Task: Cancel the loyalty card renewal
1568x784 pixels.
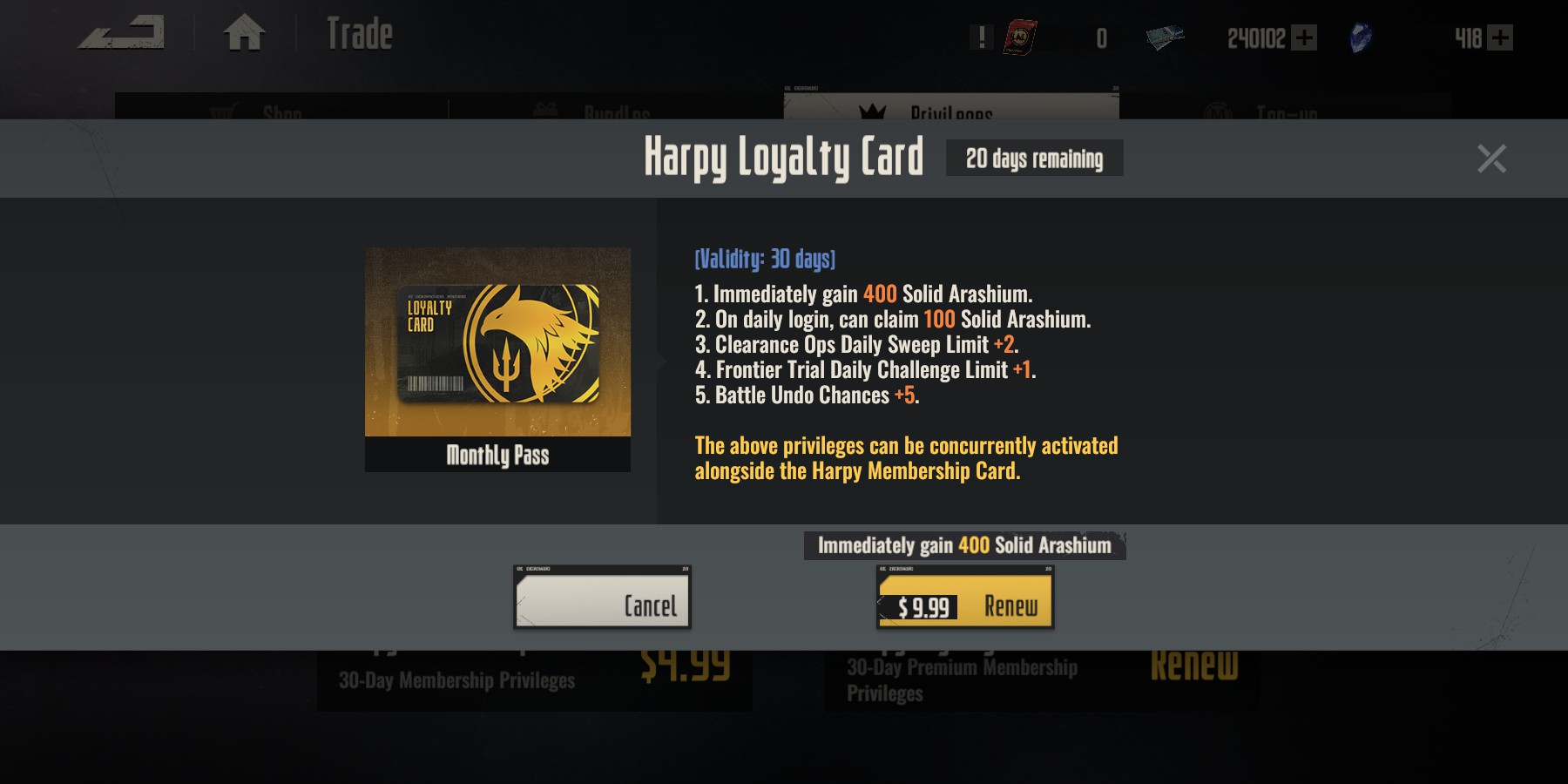Action: pos(602,598)
